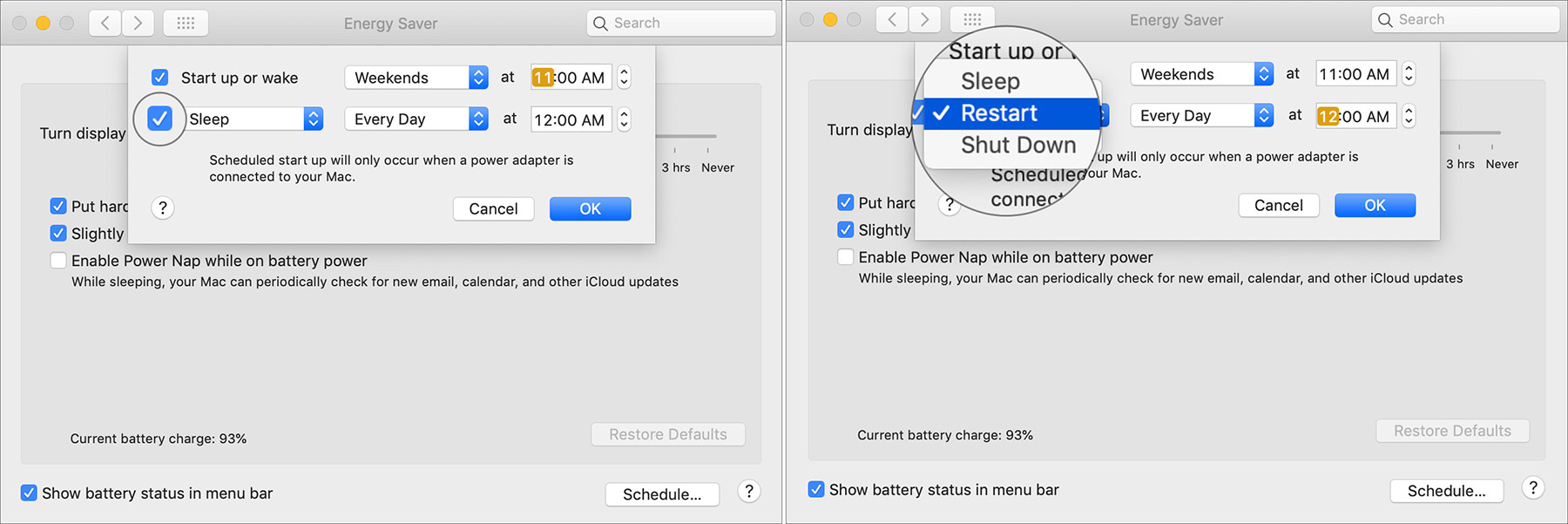Click the back arrow in the left window
This screenshot has height=524, width=1568.
(105, 23)
